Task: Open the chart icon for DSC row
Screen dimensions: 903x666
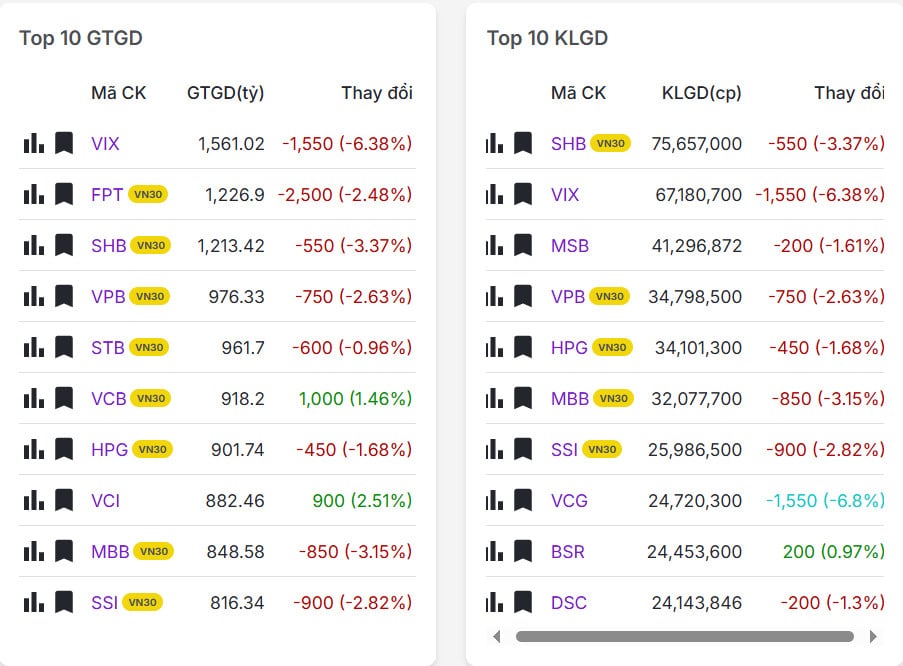Action: [x=494, y=602]
